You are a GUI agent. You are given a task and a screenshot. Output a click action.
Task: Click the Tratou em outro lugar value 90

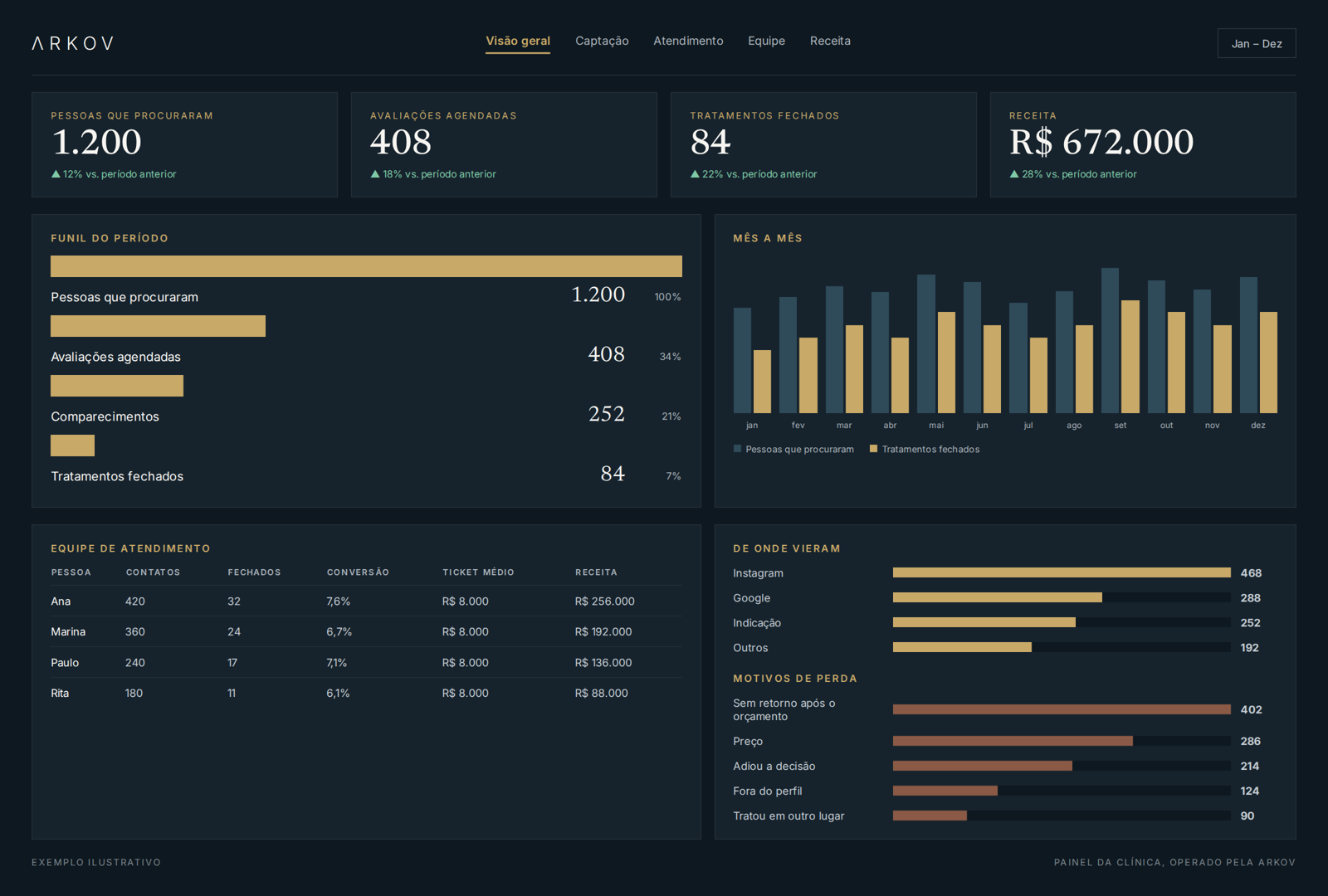(x=1247, y=816)
